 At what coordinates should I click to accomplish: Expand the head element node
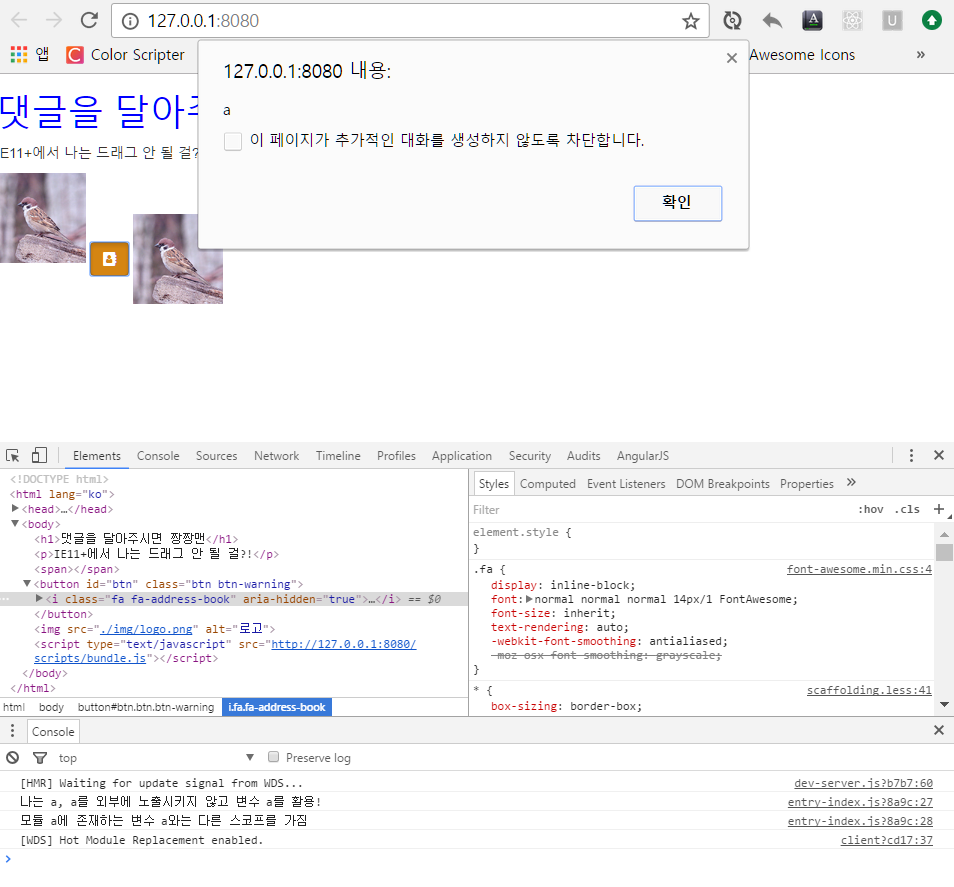coord(15,509)
